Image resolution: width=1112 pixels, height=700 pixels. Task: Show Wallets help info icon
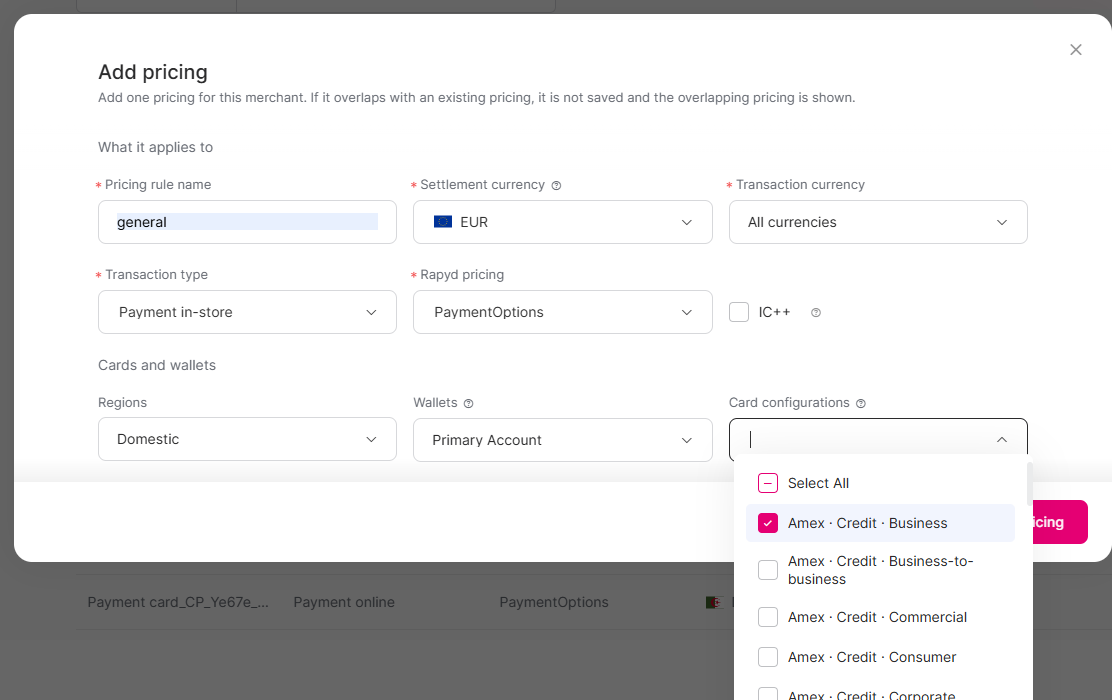tap(468, 404)
